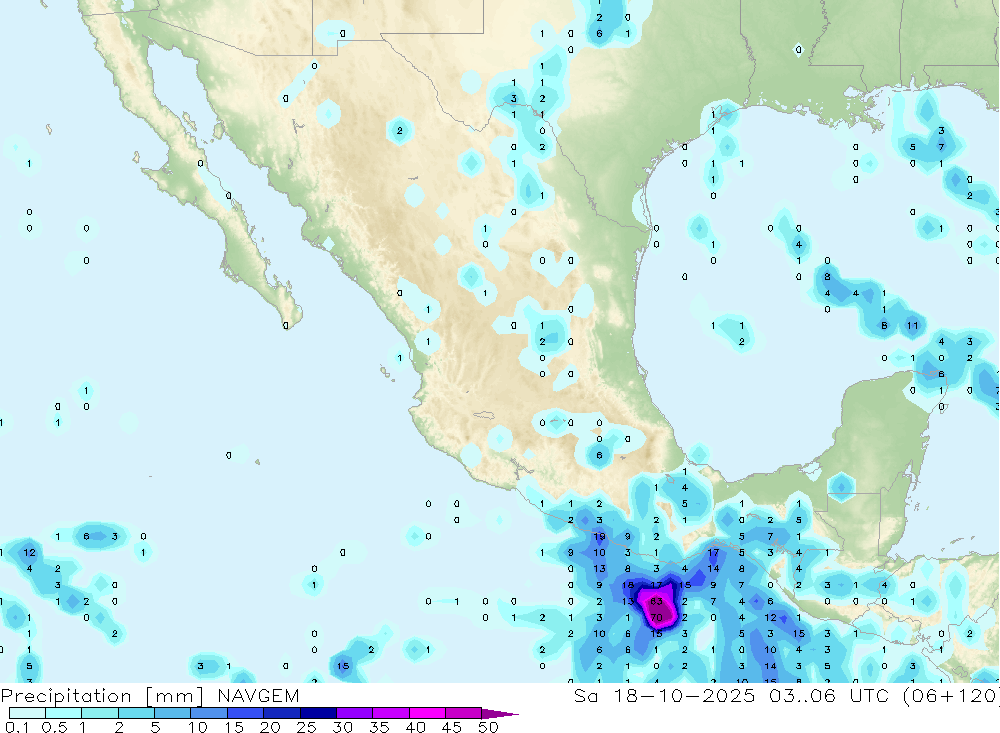Viewport: 1000px width, 733px height.
Task: Select the "03..06 UTC" time range text
Action: 828,696
